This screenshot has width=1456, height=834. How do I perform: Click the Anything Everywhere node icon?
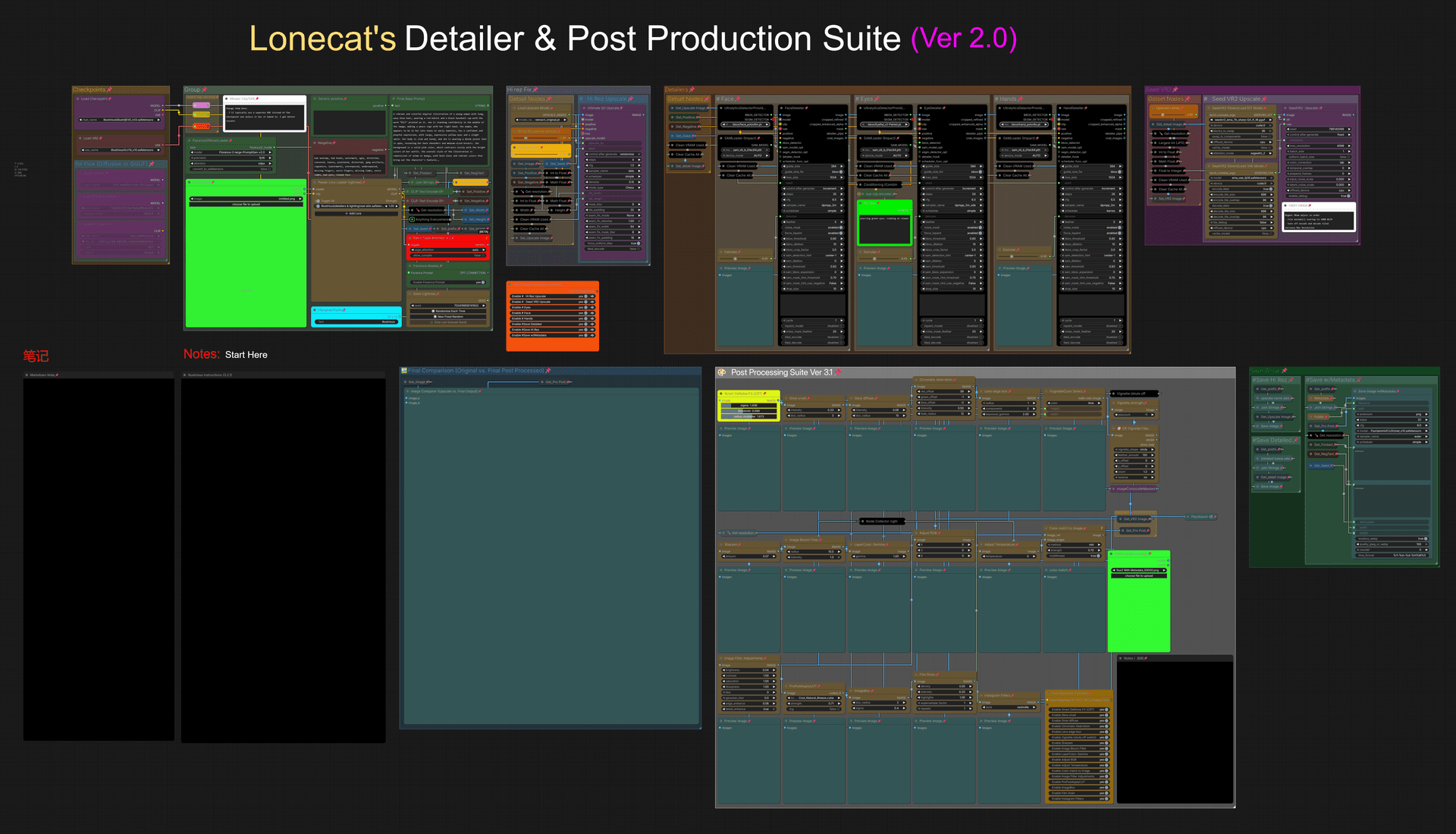(413, 219)
